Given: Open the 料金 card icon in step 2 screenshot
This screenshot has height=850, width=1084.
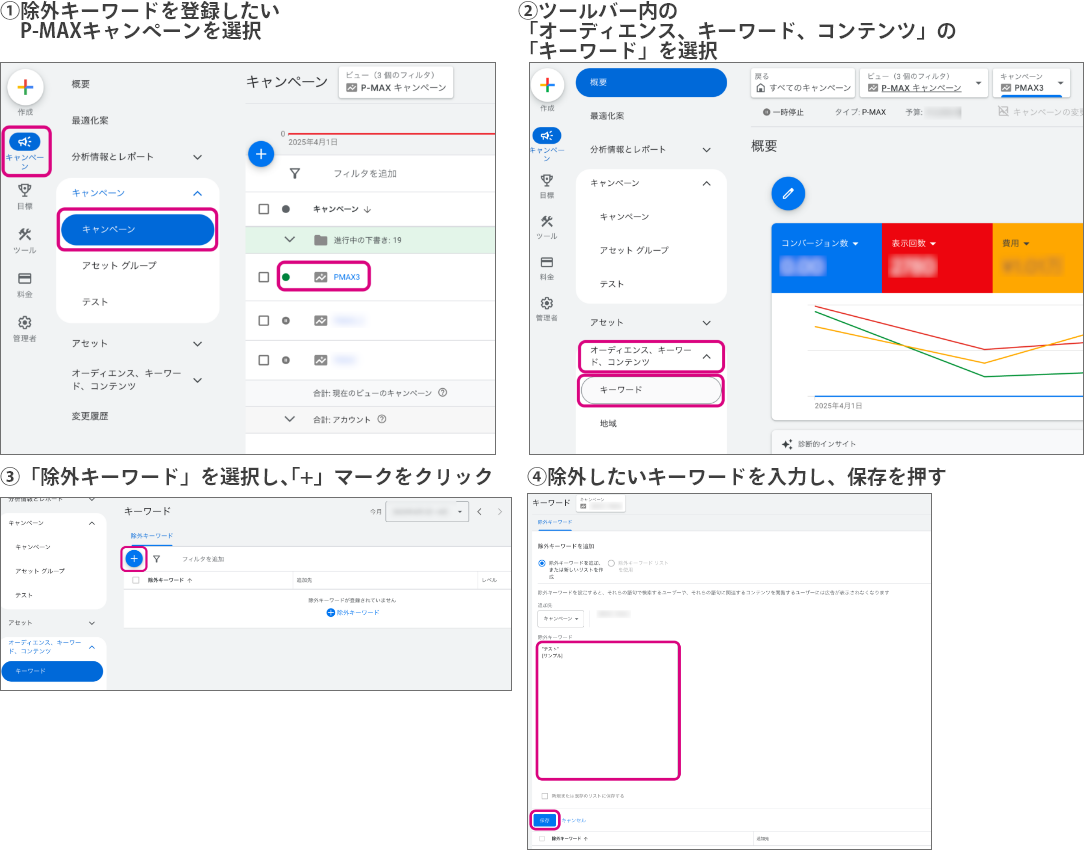Looking at the screenshot, I should click(x=547, y=262).
